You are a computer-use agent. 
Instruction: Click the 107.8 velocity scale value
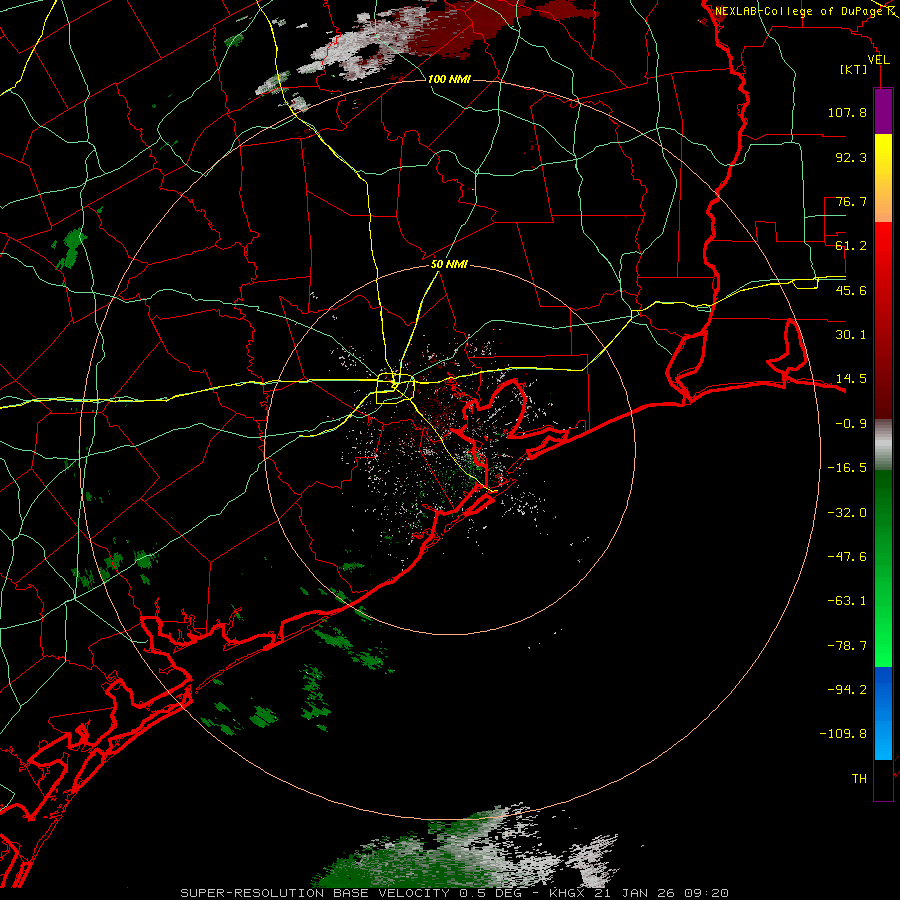click(x=847, y=112)
